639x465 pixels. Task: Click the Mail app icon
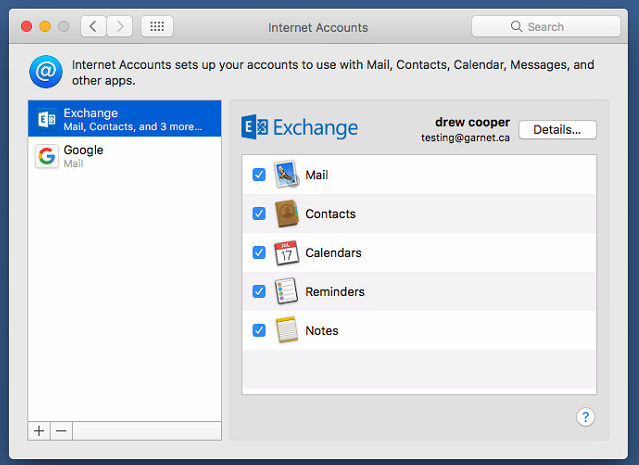pos(287,175)
